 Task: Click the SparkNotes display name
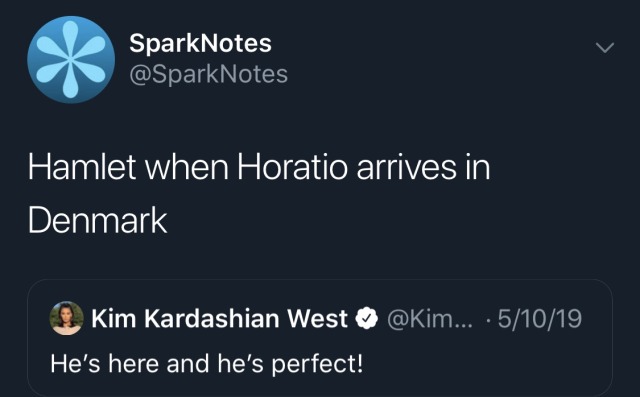200,43
